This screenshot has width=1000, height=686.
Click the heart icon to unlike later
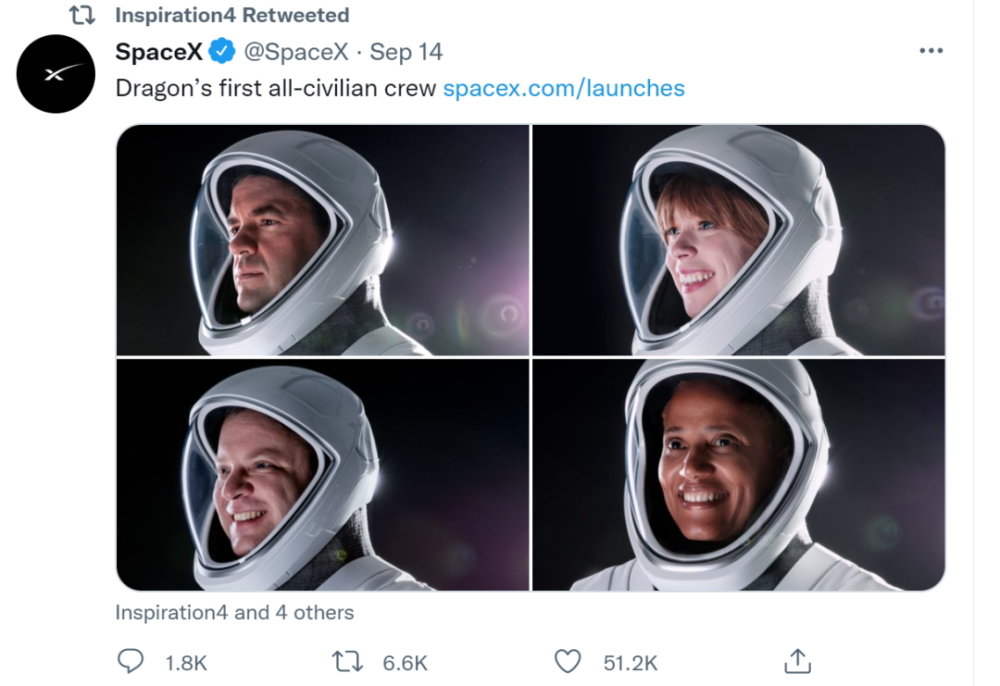568,660
